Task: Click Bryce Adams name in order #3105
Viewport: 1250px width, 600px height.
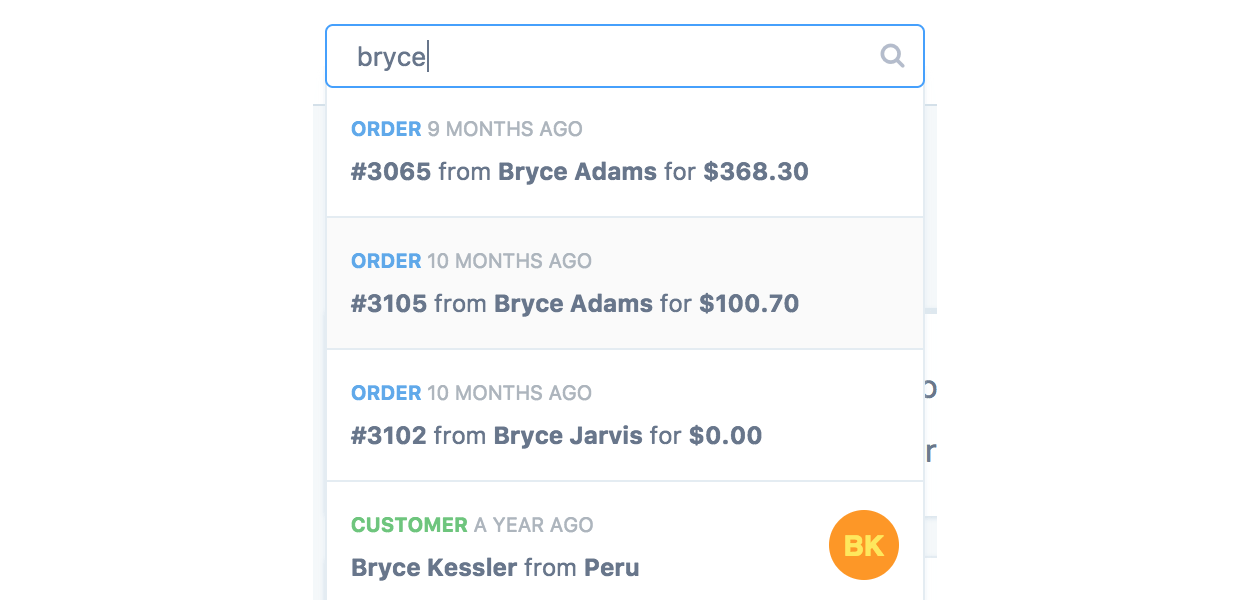Action: [x=573, y=304]
